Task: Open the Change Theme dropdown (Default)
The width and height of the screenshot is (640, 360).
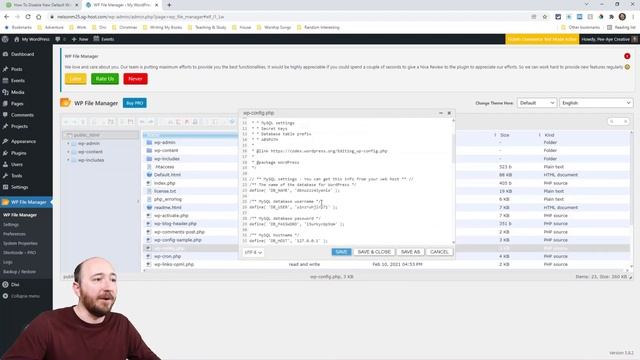Action: point(536,103)
